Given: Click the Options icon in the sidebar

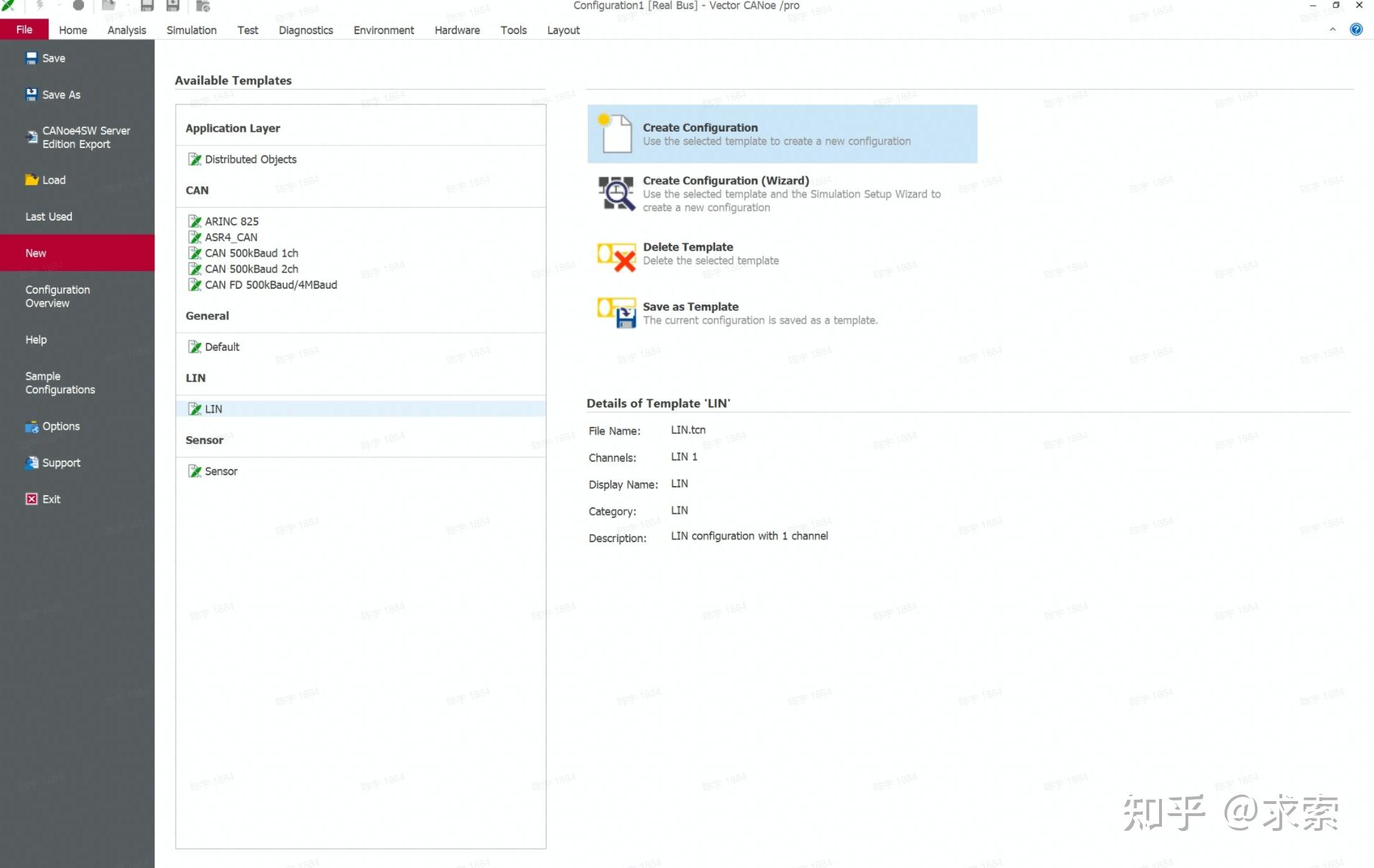Looking at the screenshot, I should coord(31,427).
